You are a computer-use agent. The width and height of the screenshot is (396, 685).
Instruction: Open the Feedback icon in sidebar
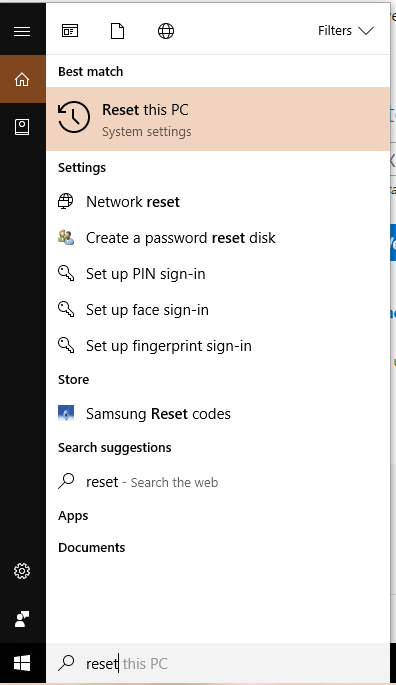click(22, 619)
